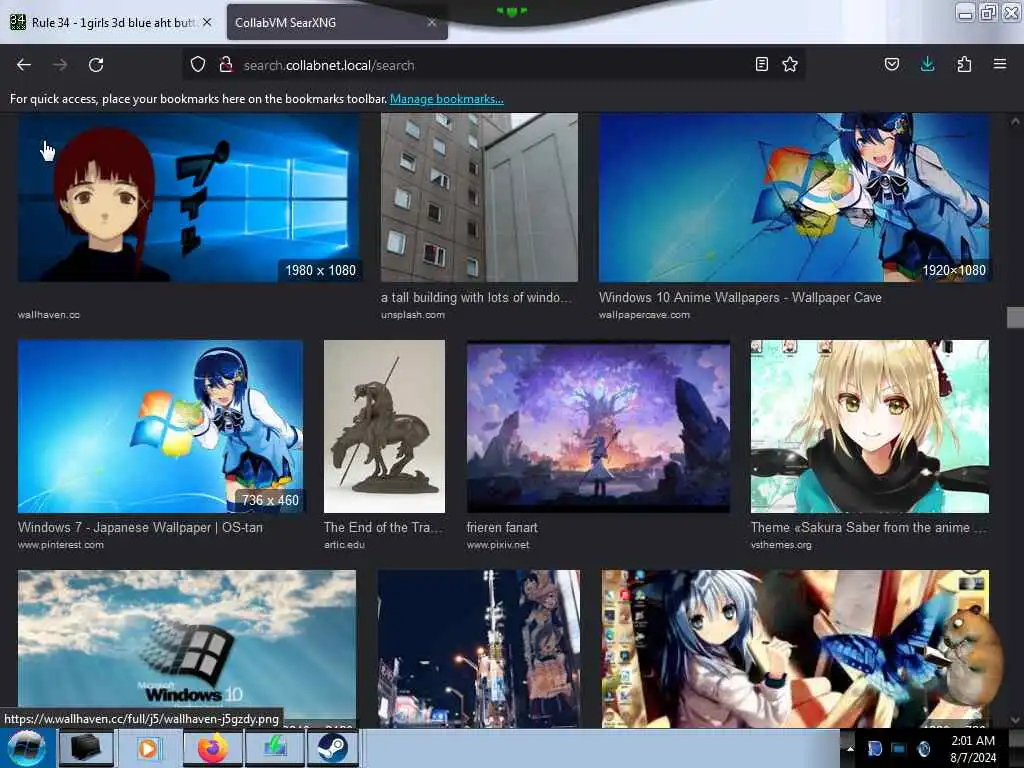Click the forward navigation arrow

click(x=60, y=65)
